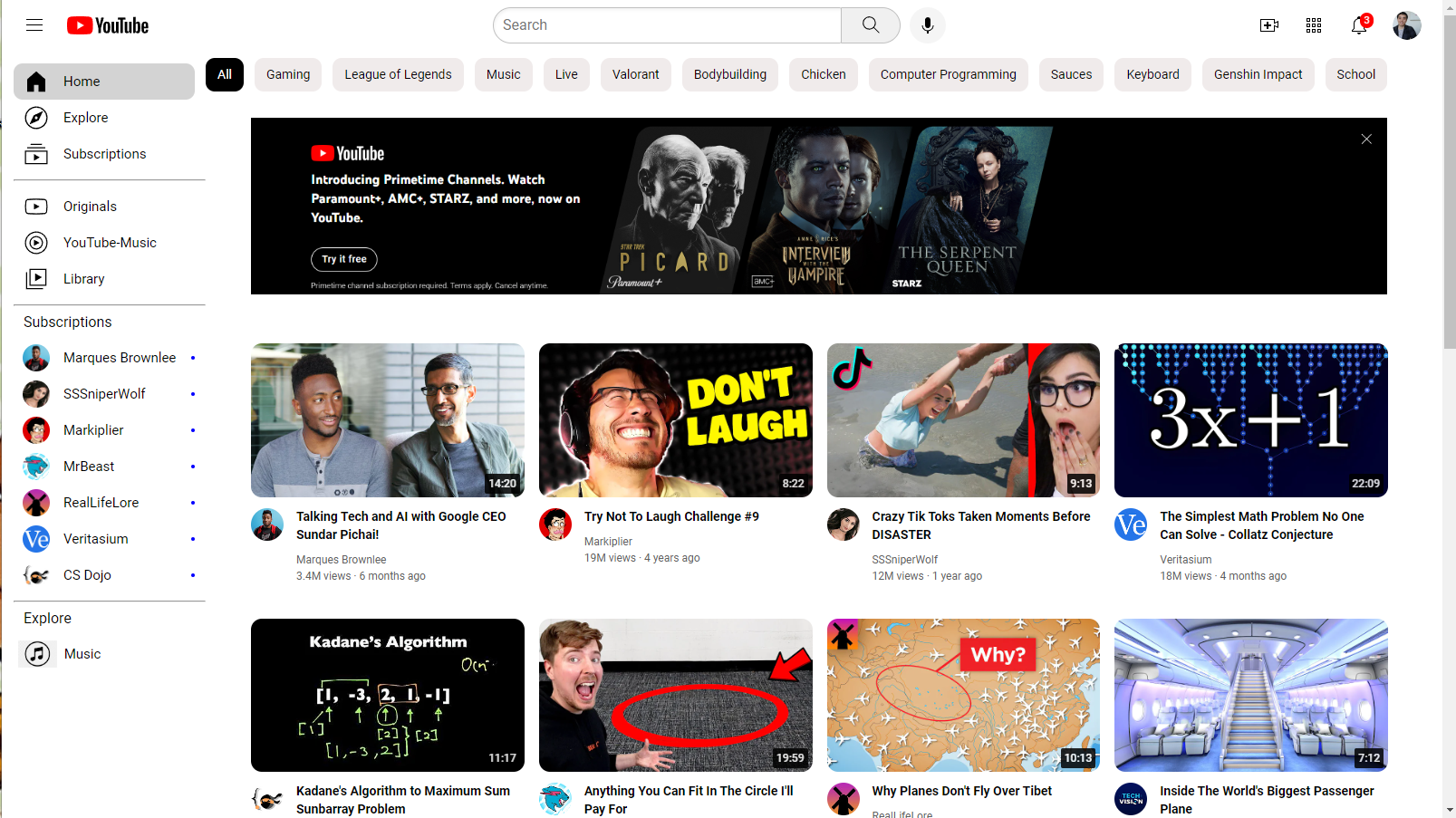
Task: Open YouTube-Music in sidebar
Action: 104,243
